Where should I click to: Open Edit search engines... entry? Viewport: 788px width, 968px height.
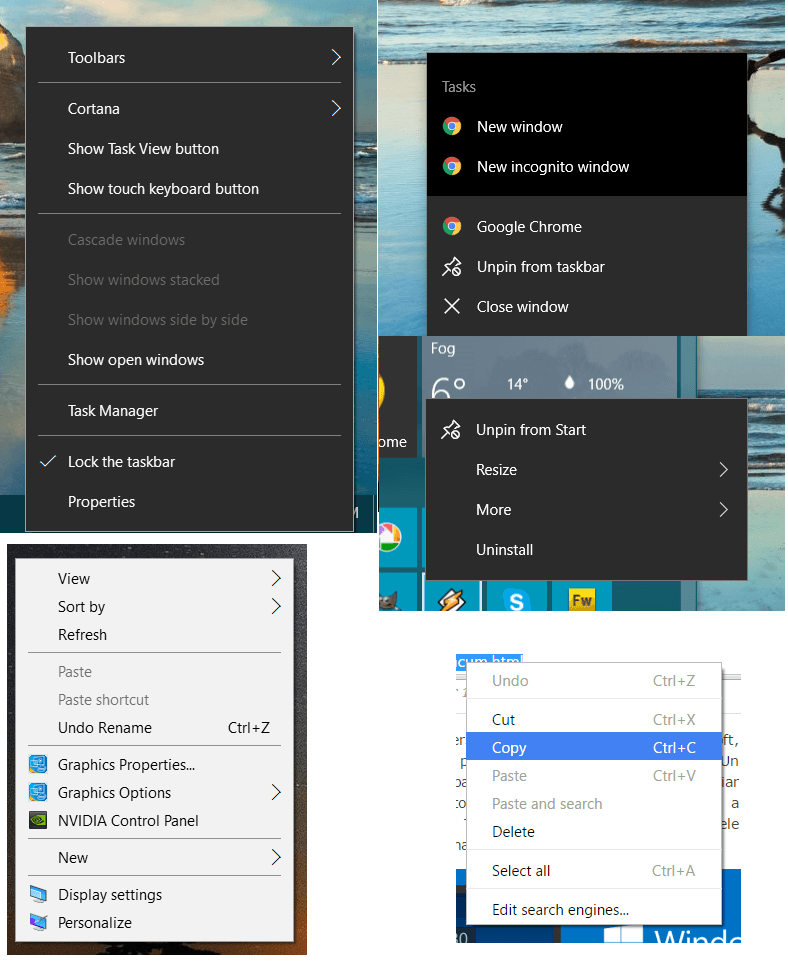(x=560, y=910)
